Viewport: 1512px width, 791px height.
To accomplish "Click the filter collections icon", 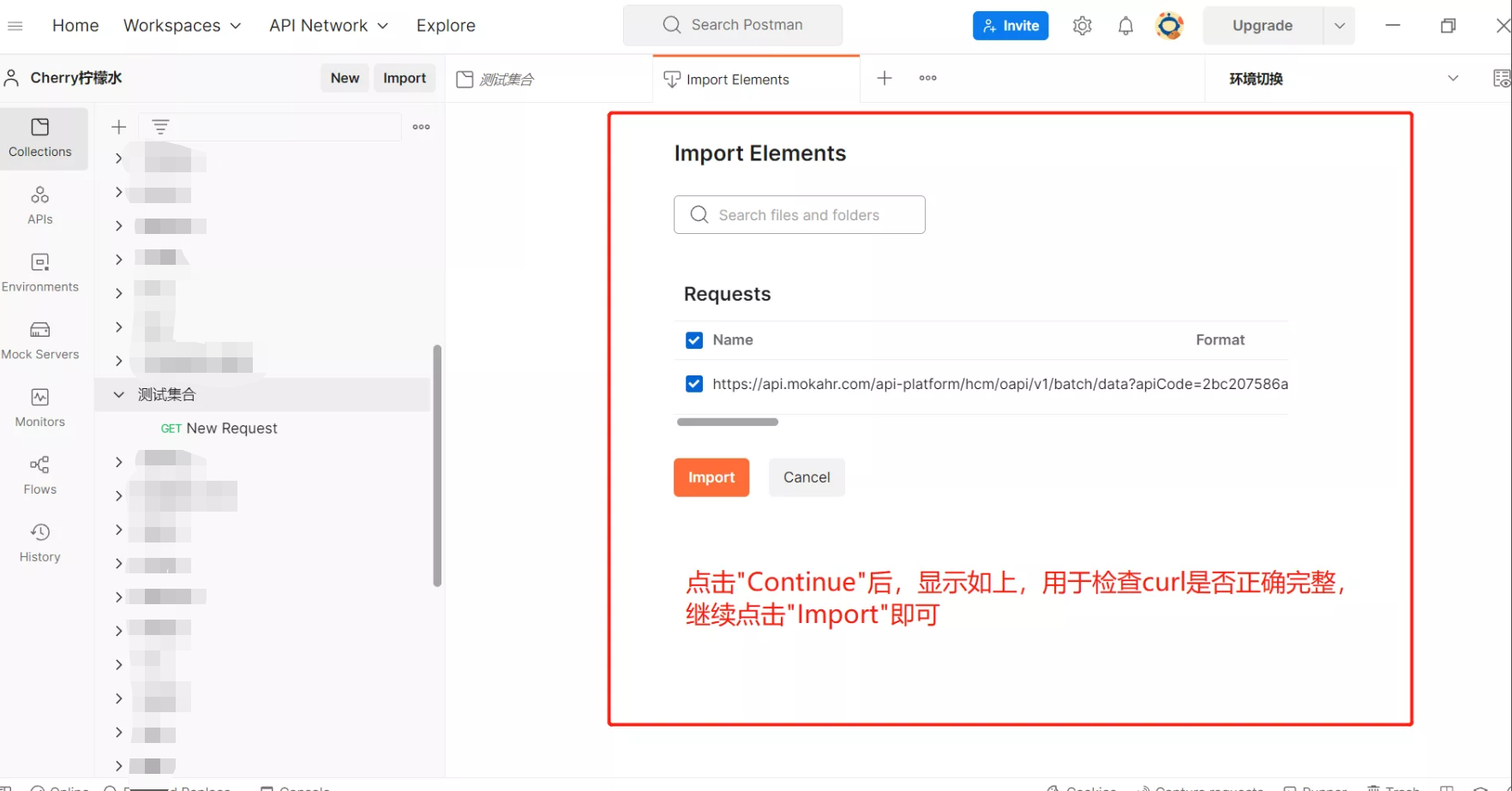I will [160, 127].
